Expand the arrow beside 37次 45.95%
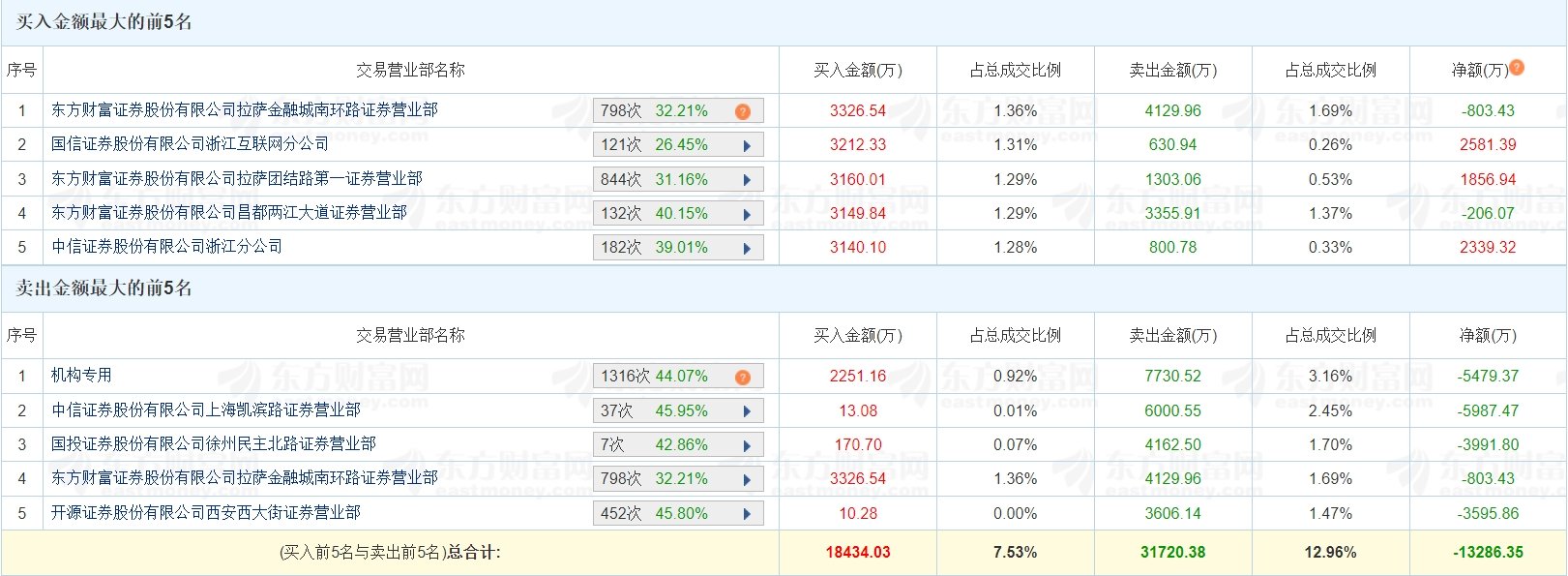 coord(747,411)
